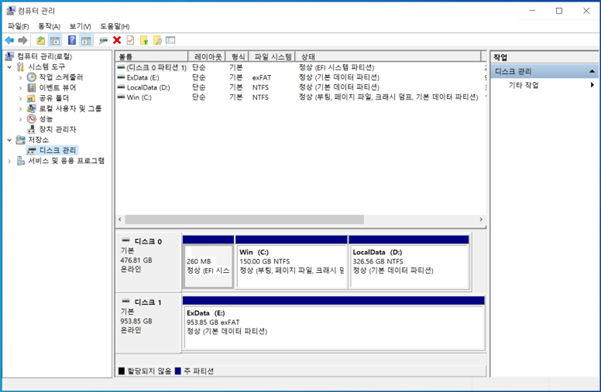Click the view settings list icon in toolbar
The image size is (601, 392).
171,40
